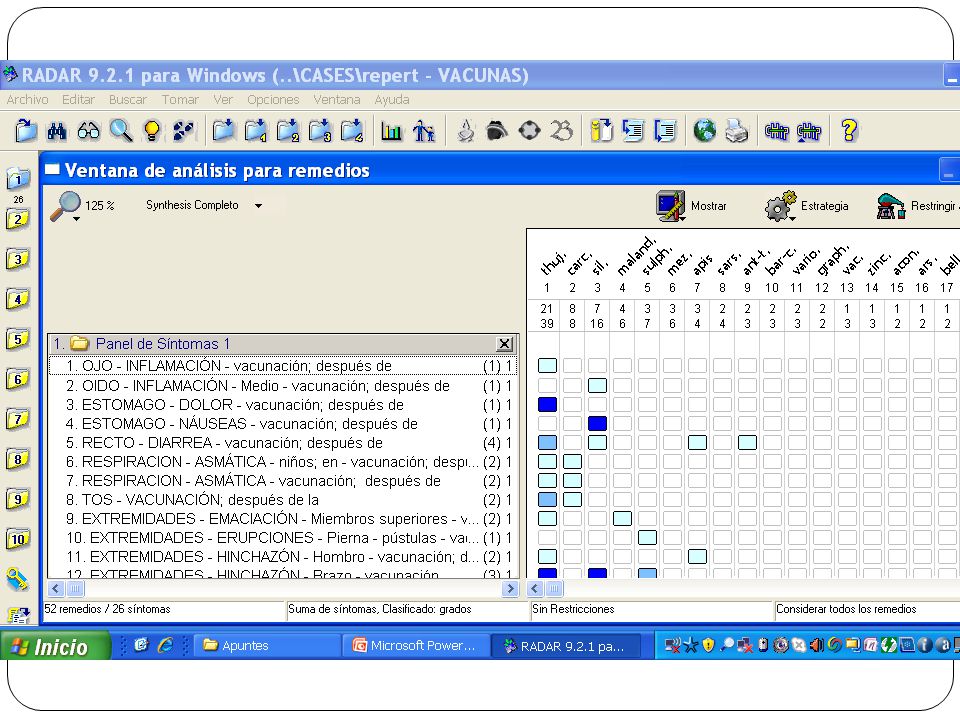Select symptom row OJO - INFLAMACIÓN
Screen dimensions: 960x720
tap(283, 366)
